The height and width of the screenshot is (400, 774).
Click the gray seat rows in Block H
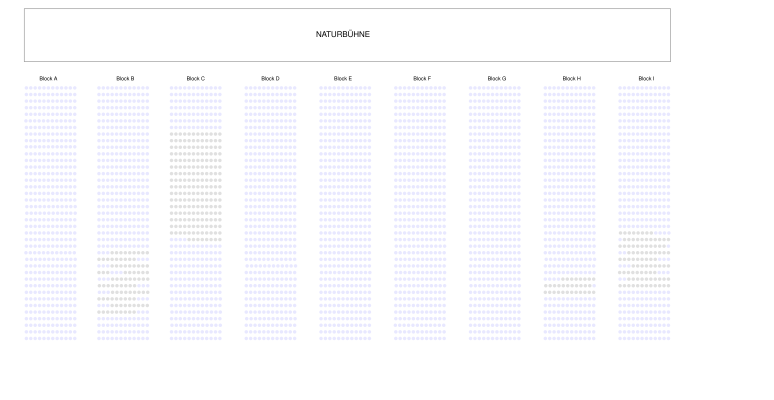(569, 287)
